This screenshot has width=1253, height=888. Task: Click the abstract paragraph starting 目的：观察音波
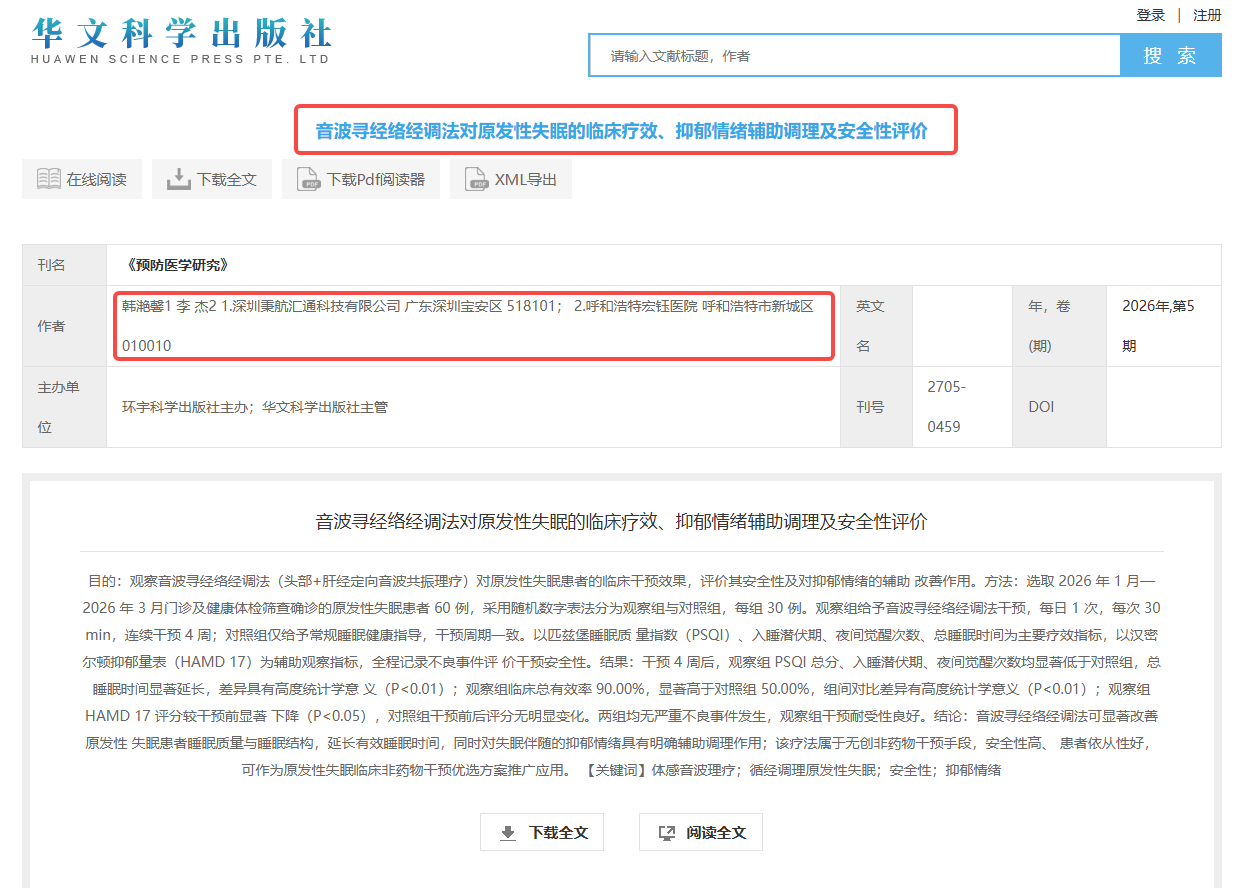pyautogui.click(x=621, y=675)
